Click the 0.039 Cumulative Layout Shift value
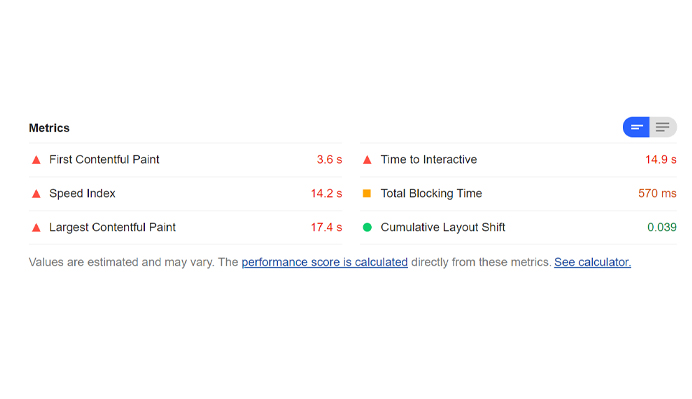This screenshot has width=692, height=399. (x=662, y=227)
